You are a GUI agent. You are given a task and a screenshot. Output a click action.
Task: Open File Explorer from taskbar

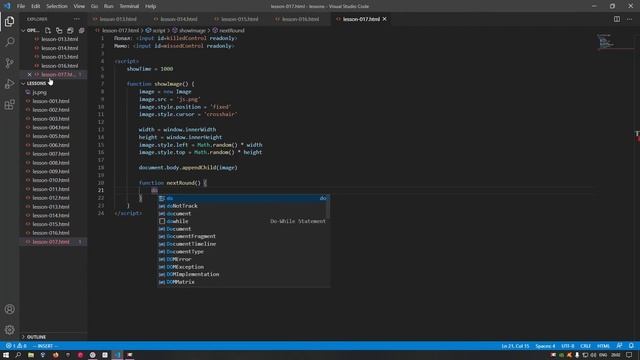tap(31, 355)
